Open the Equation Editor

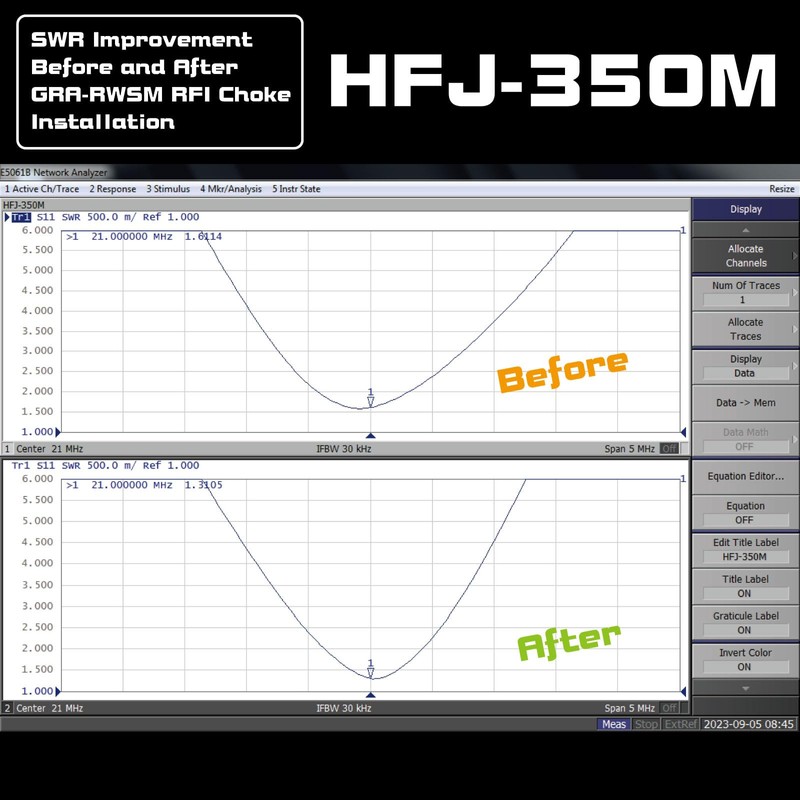tap(747, 477)
